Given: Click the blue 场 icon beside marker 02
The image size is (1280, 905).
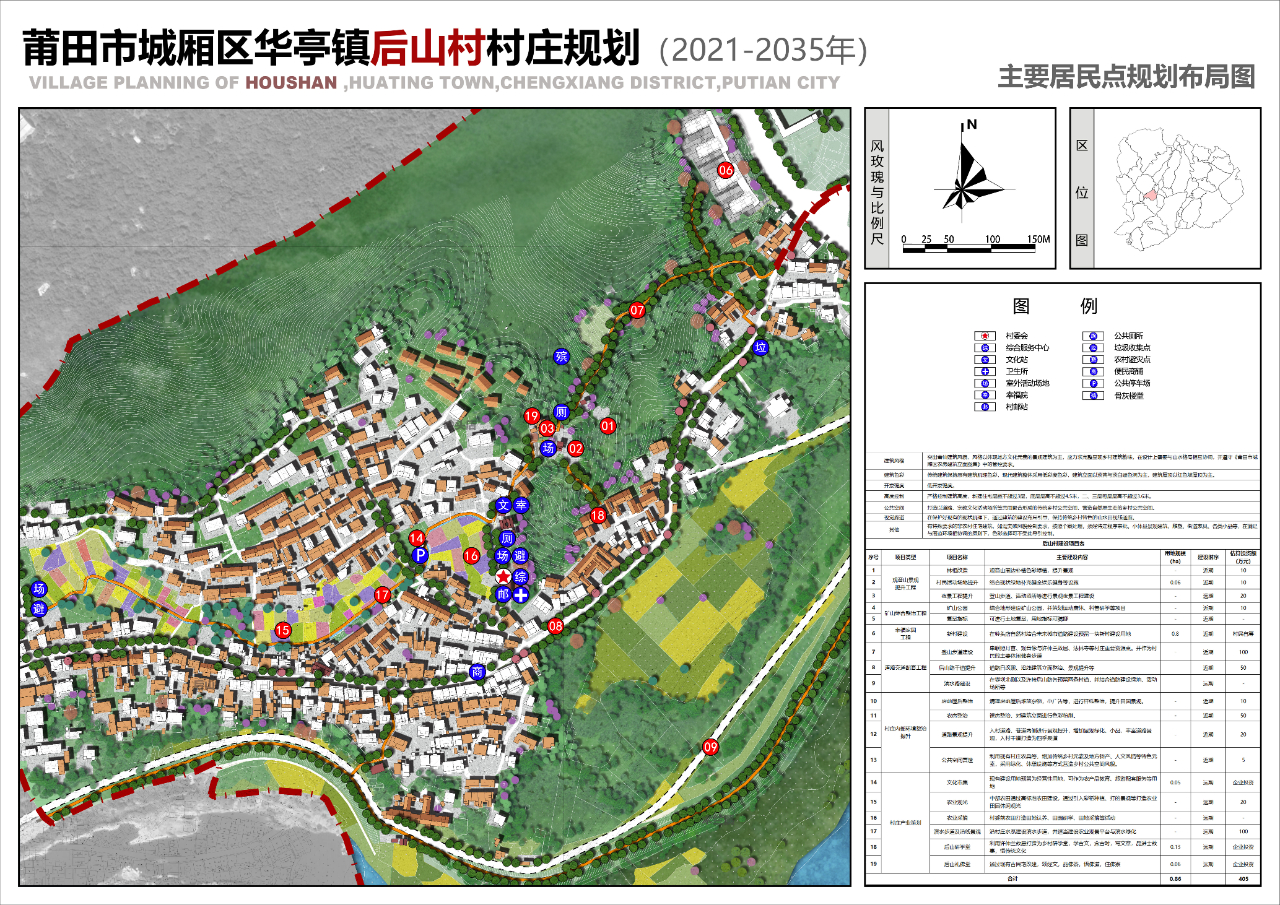Looking at the screenshot, I should coord(548,449).
